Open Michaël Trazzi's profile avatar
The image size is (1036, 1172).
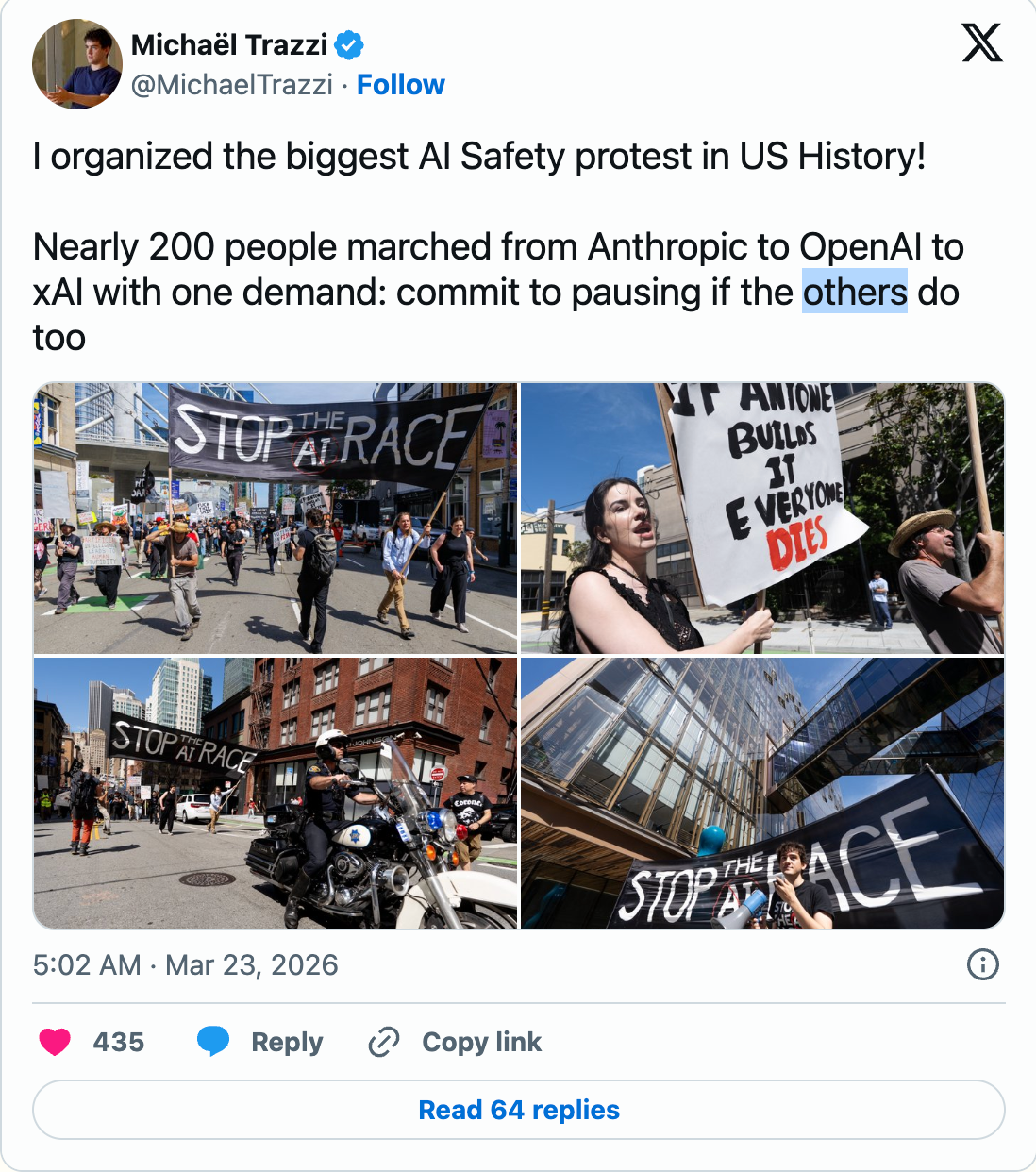tap(77, 64)
